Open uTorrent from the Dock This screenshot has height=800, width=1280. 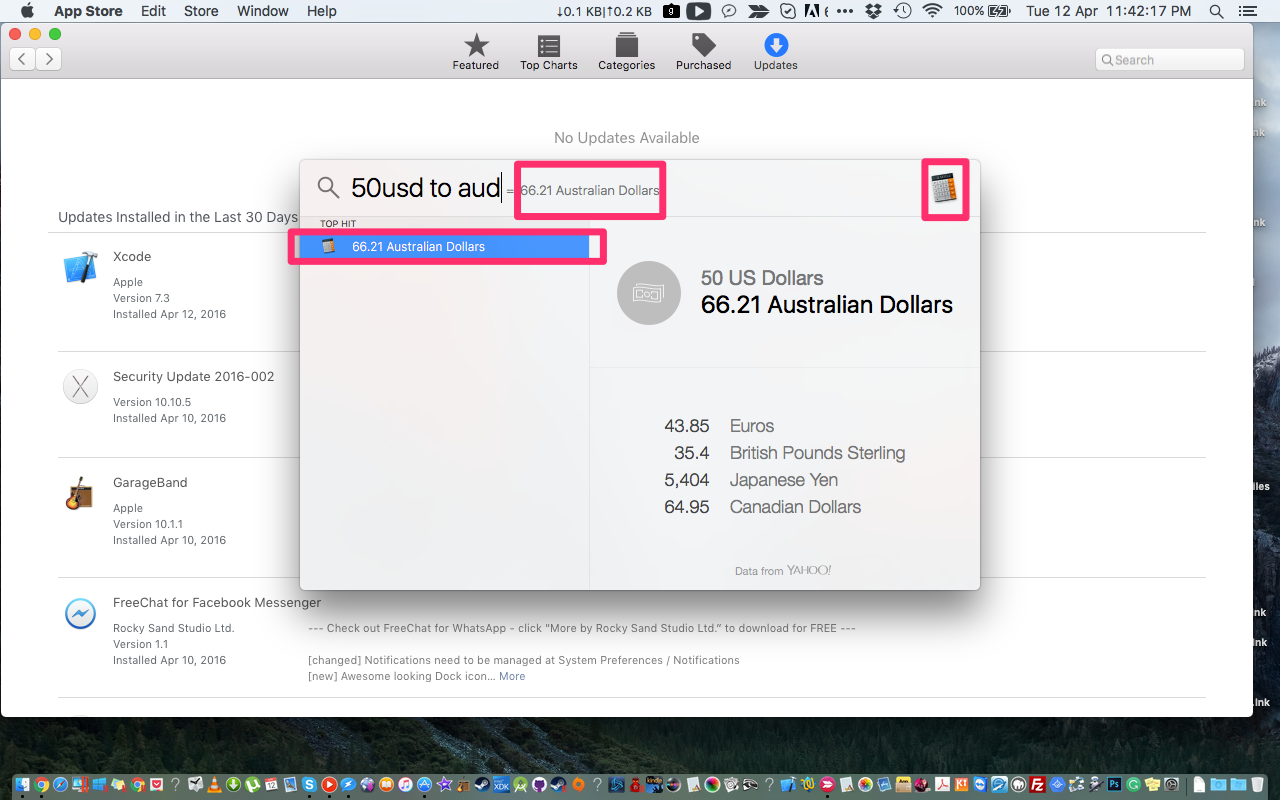tap(252, 785)
